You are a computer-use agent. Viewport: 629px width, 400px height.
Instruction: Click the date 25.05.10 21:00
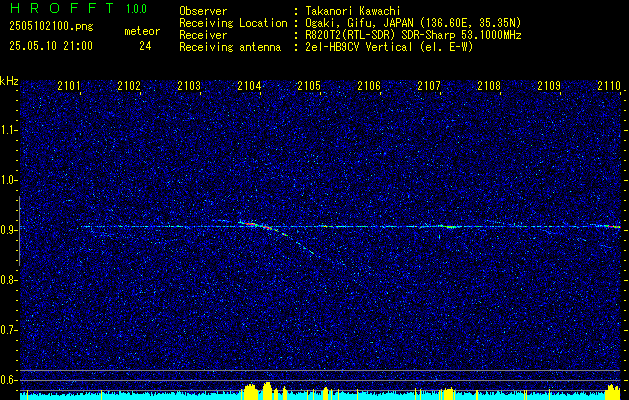tap(51, 46)
